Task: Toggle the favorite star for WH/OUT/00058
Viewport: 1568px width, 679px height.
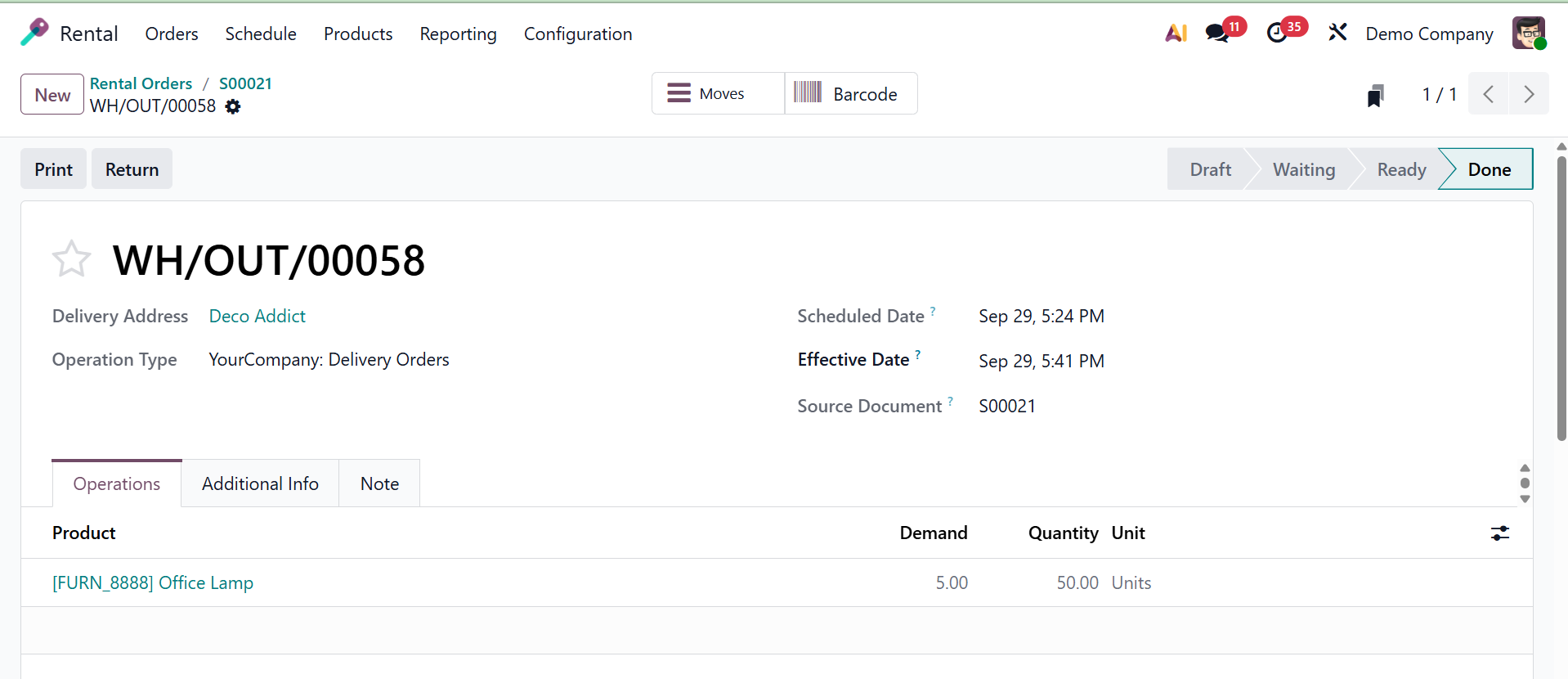Action: click(71, 259)
